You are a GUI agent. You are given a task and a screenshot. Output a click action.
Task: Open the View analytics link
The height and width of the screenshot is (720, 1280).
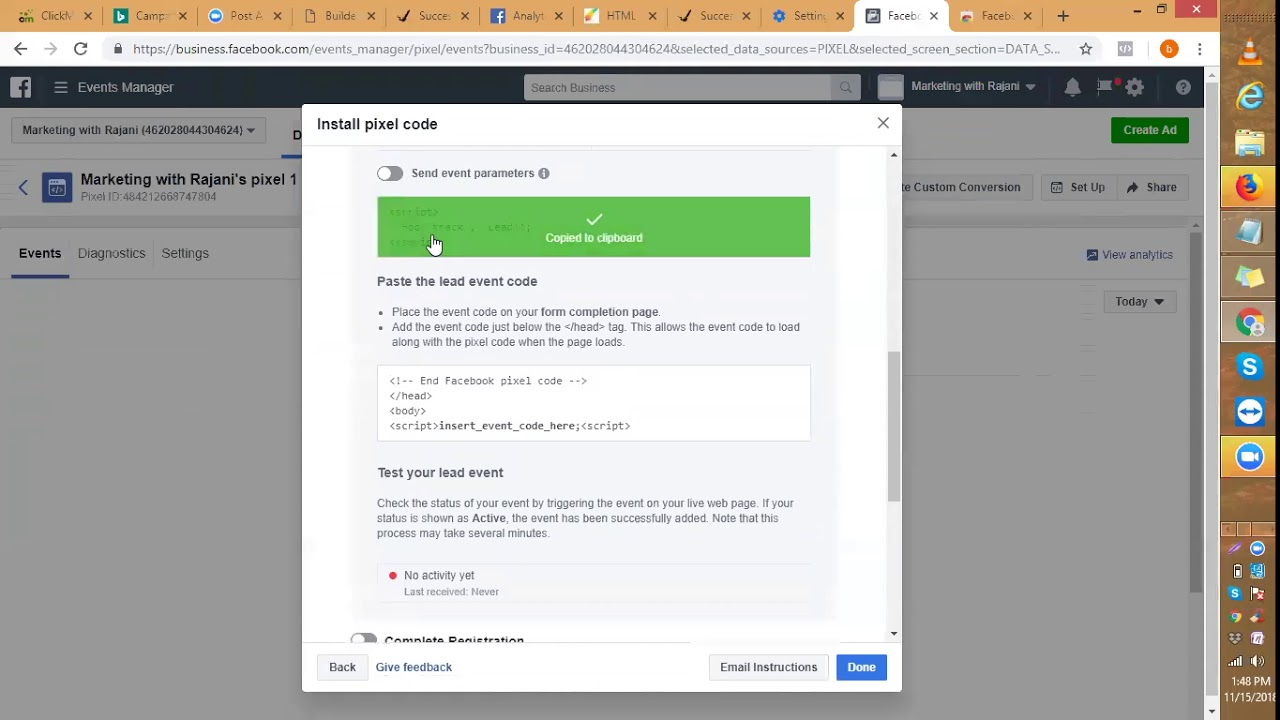coord(1129,255)
